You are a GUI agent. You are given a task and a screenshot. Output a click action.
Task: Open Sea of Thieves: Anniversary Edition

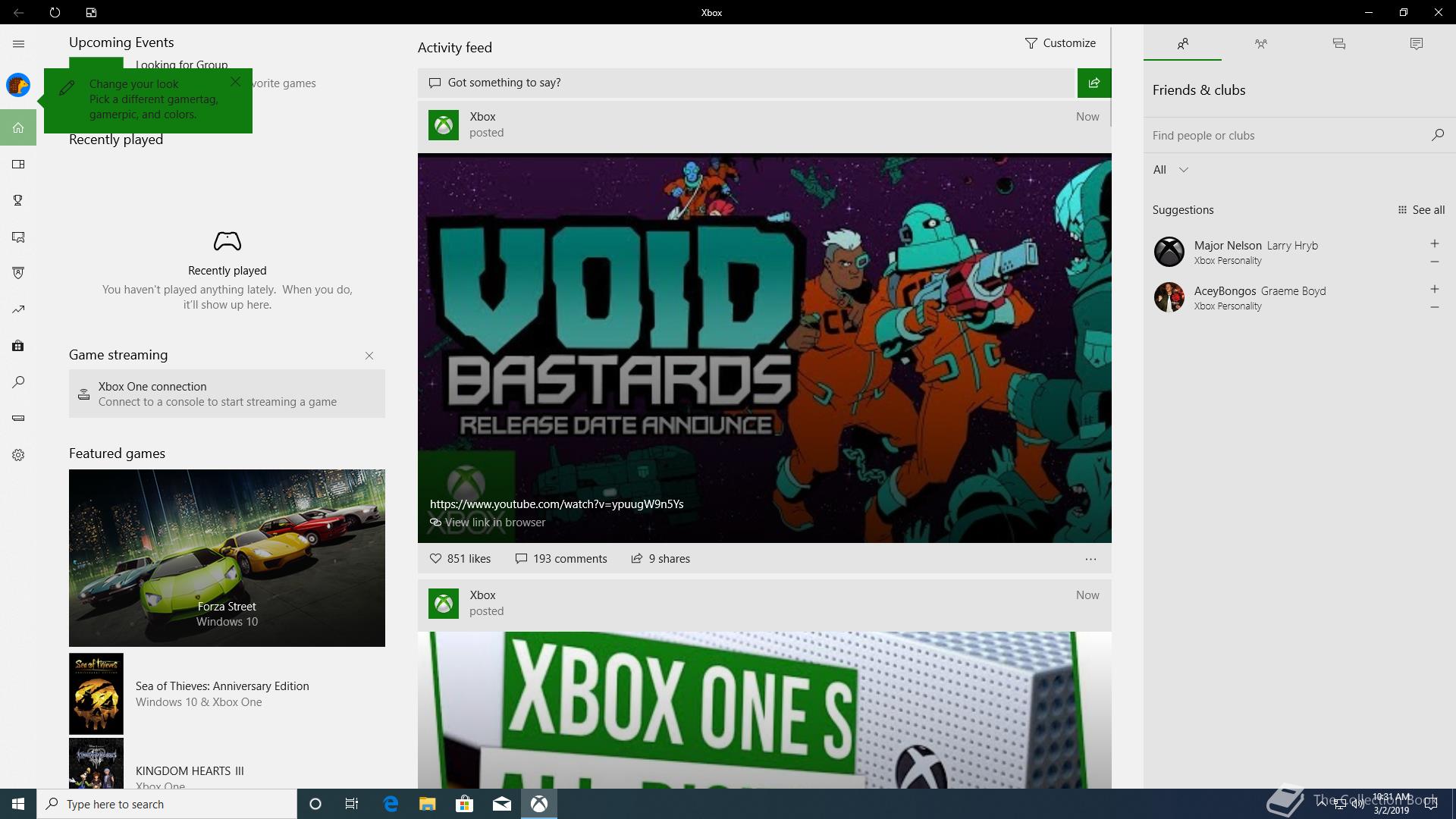tap(227, 694)
